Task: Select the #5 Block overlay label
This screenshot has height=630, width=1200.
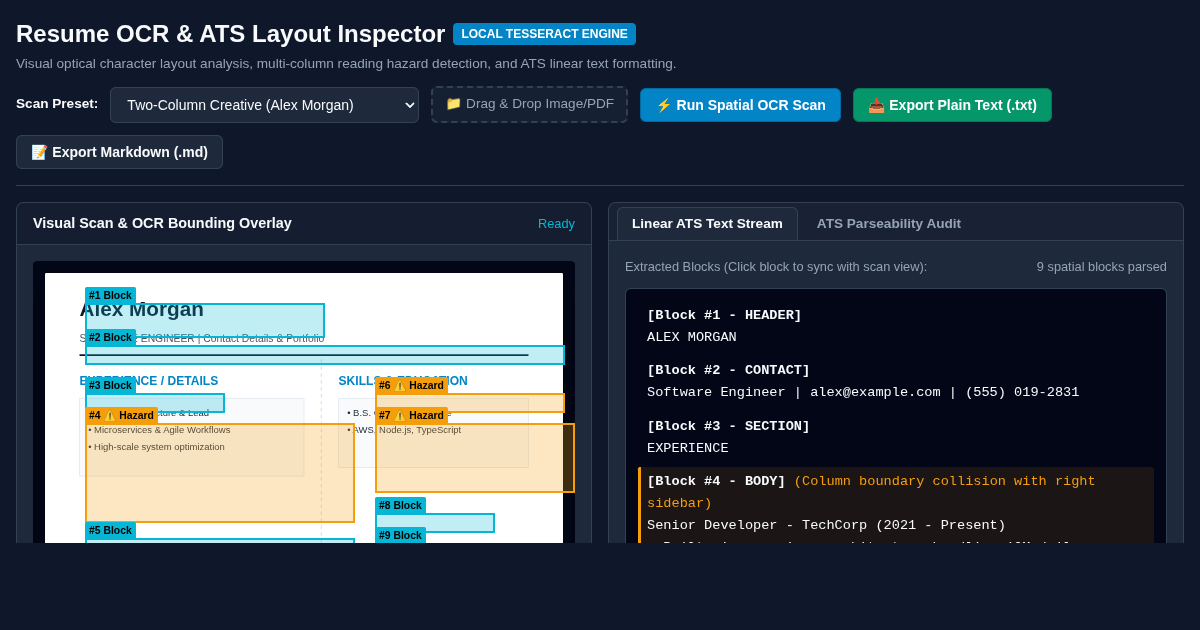Action: coord(110,531)
